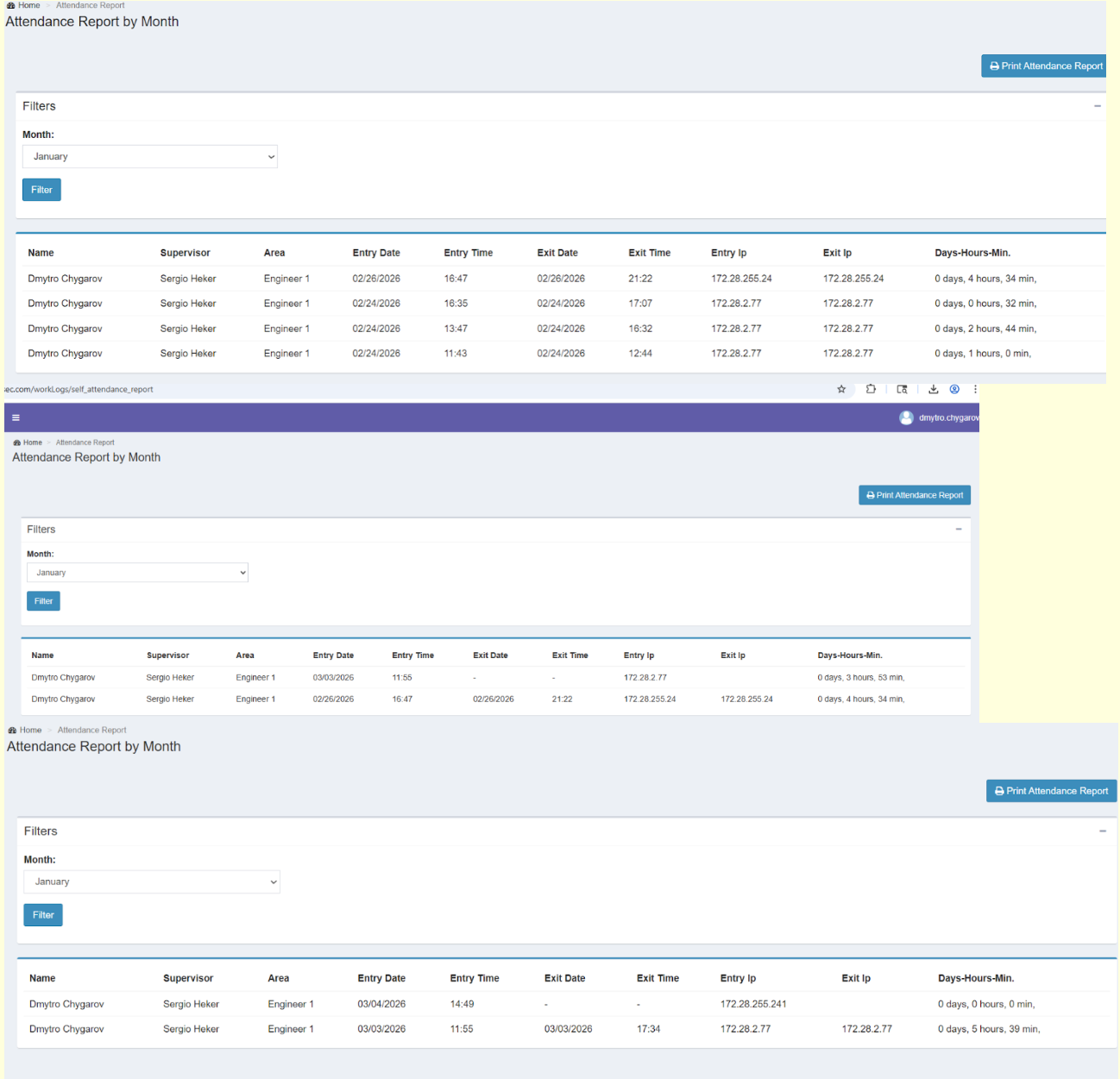Open the browser downloads icon

pyautogui.click(x=933, y=389)
